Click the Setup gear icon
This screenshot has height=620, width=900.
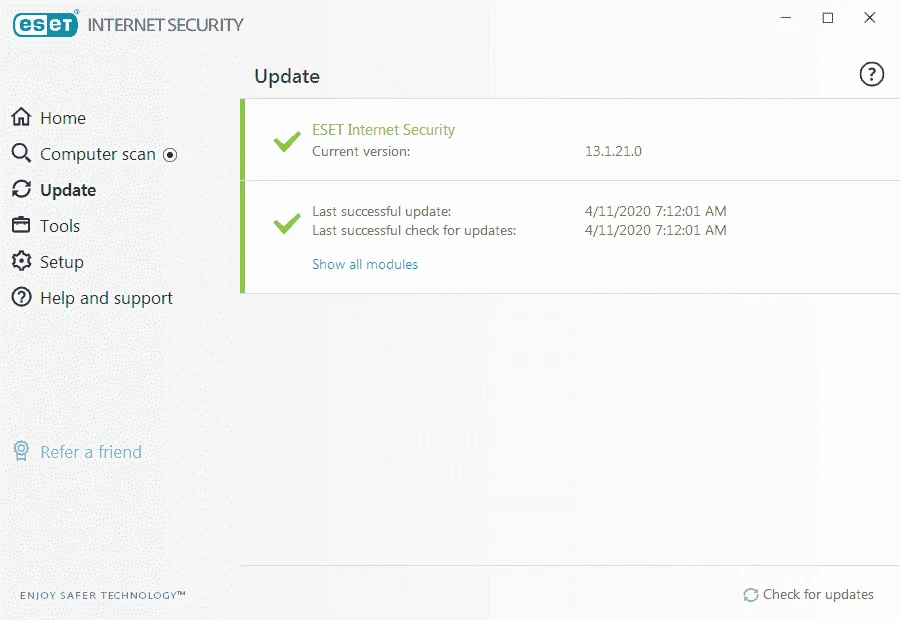pos(21,261)
